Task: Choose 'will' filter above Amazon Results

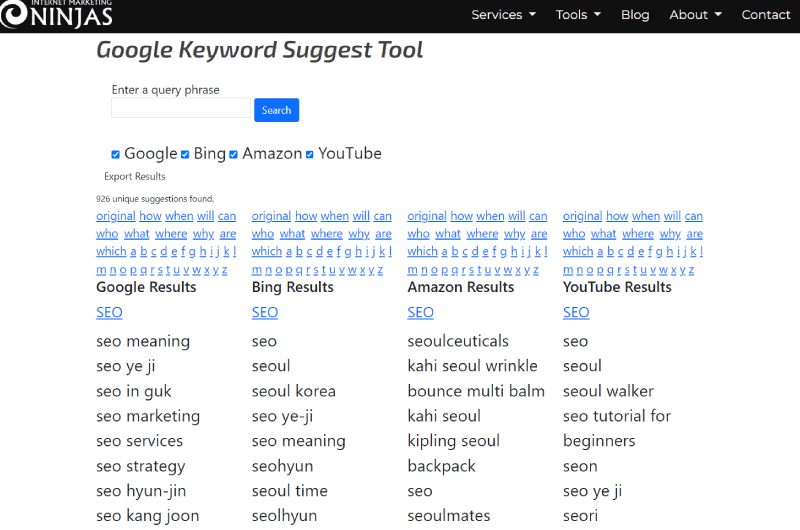Action: click(517, 216)
